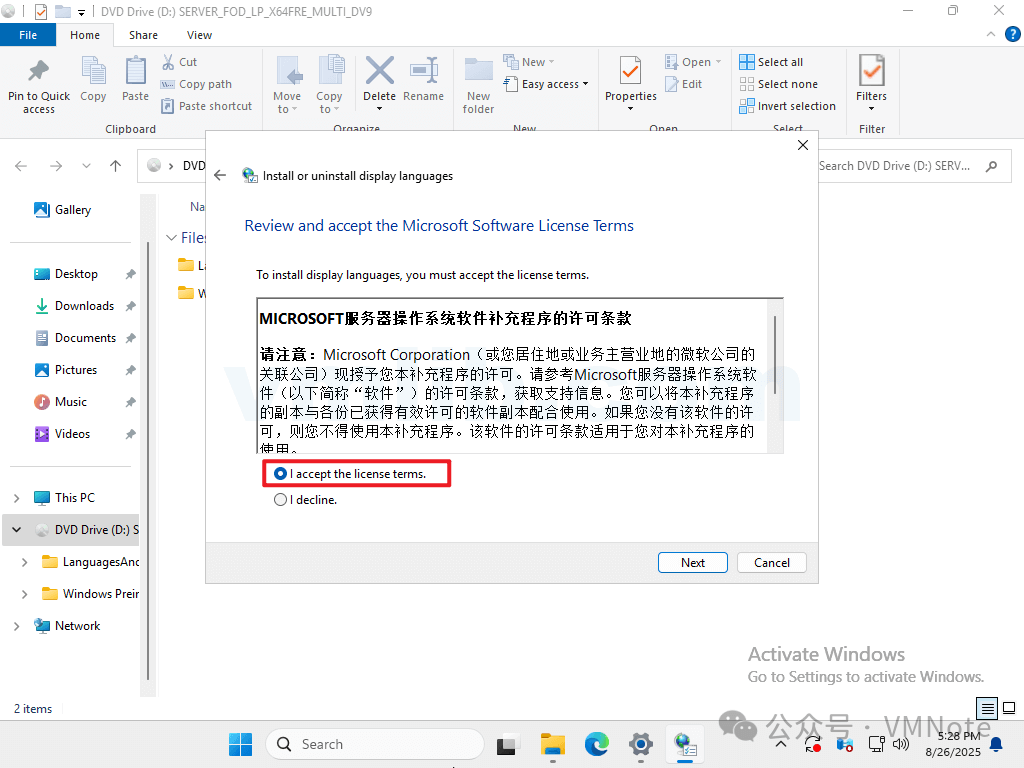The image size is (1024, 768).
Task: Expand the This PC tree node
Action: pos(17,498)
